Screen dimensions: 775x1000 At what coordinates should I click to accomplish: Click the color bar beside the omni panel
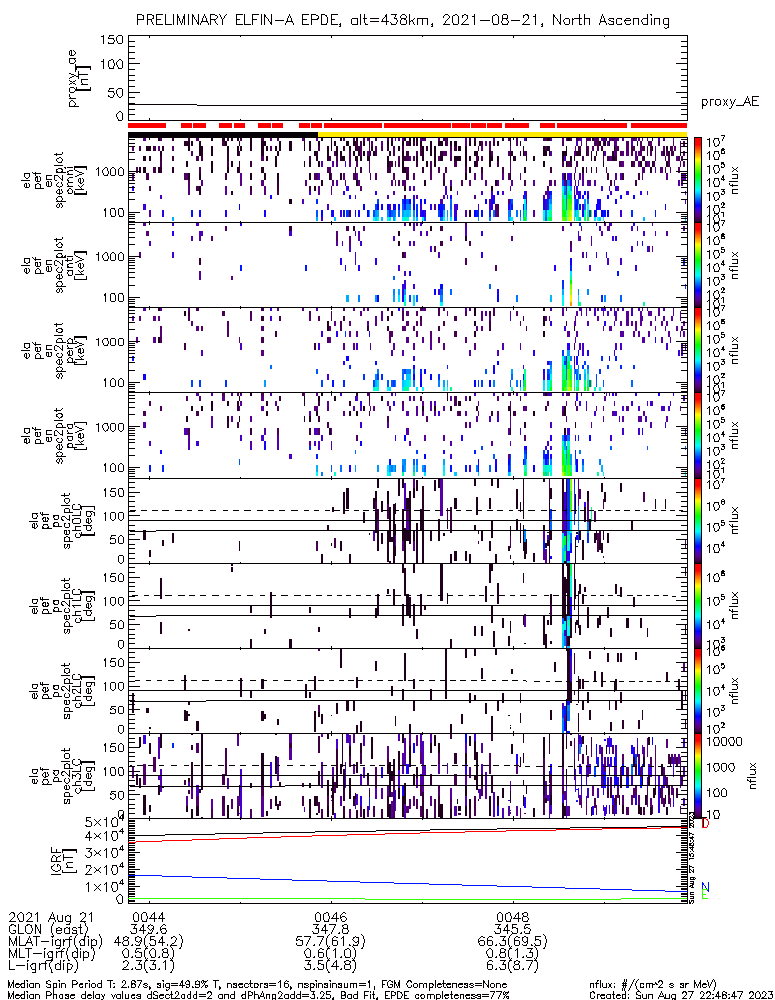tap(698, 180)
